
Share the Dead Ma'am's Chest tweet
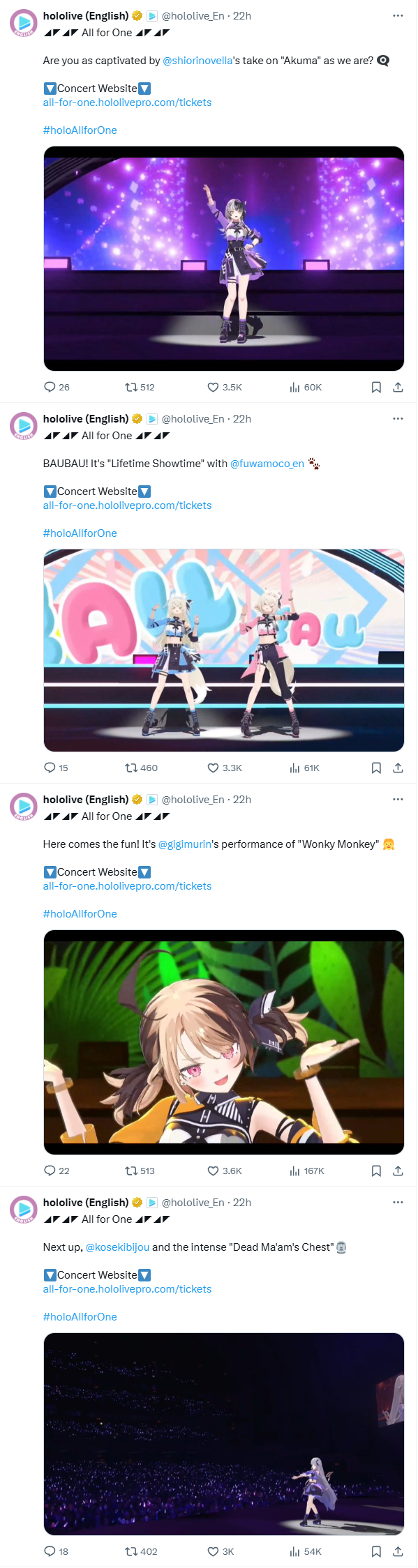398,1551
